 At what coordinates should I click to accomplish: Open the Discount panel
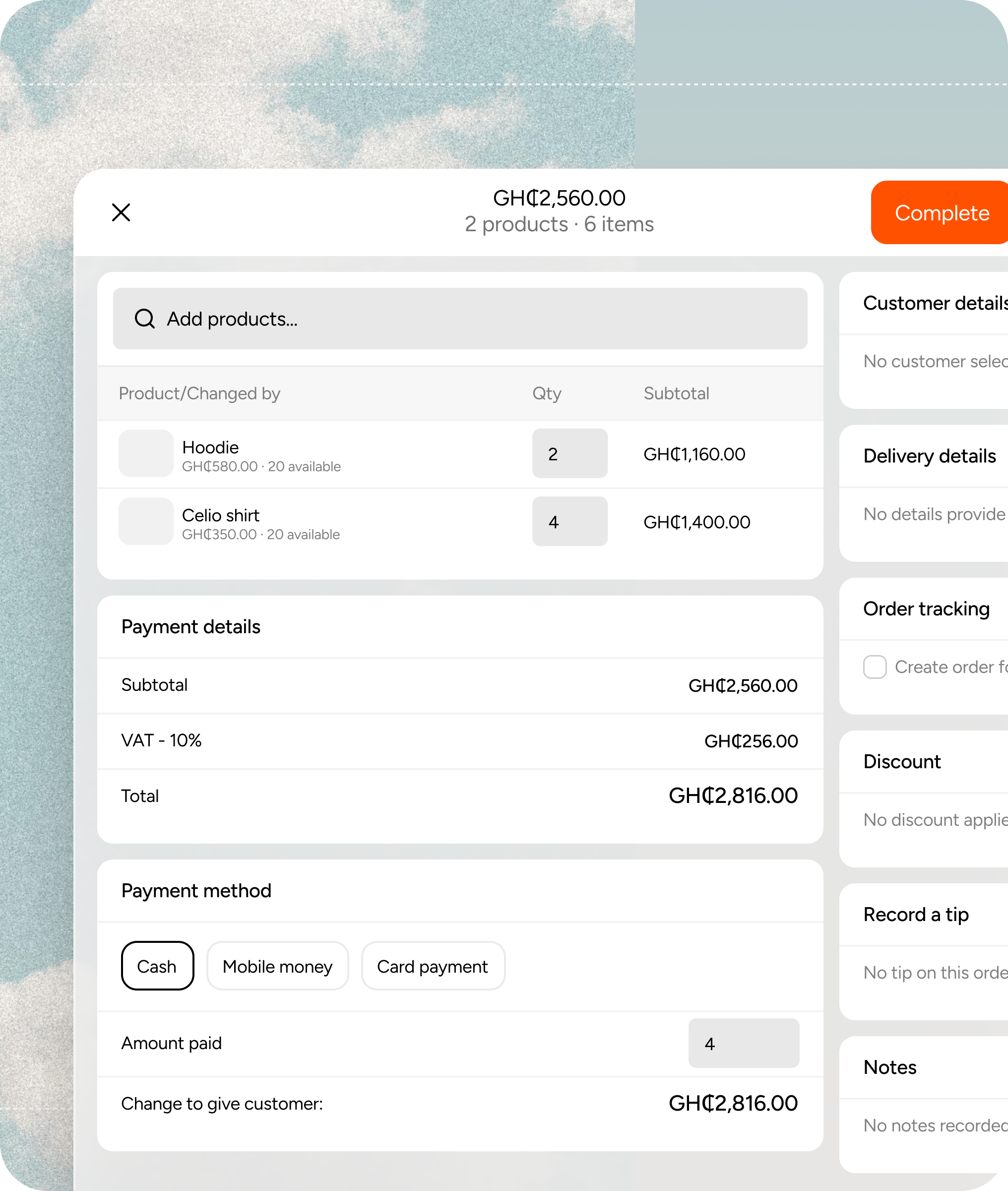pyautogui.click(x=902, y=762)
